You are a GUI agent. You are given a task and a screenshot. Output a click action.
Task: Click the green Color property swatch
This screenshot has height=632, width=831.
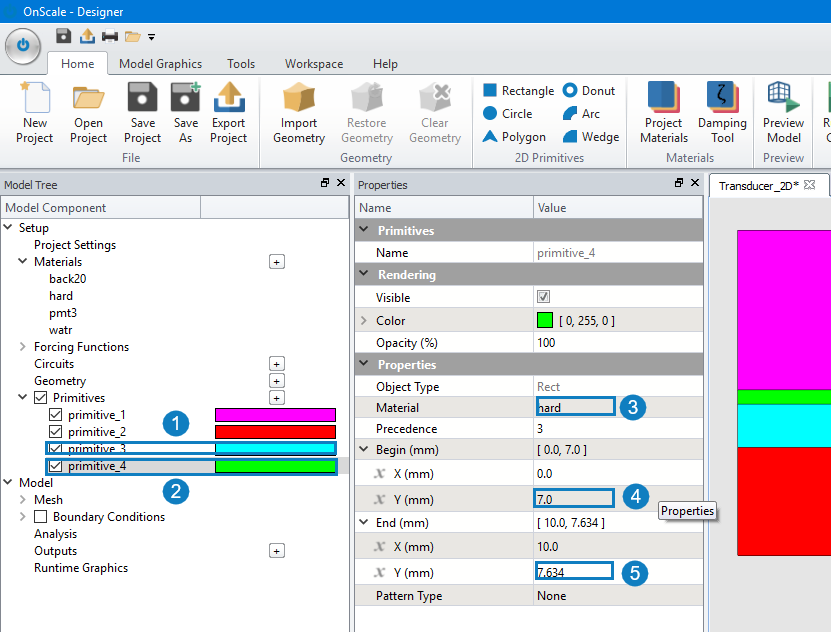point(545,320)
